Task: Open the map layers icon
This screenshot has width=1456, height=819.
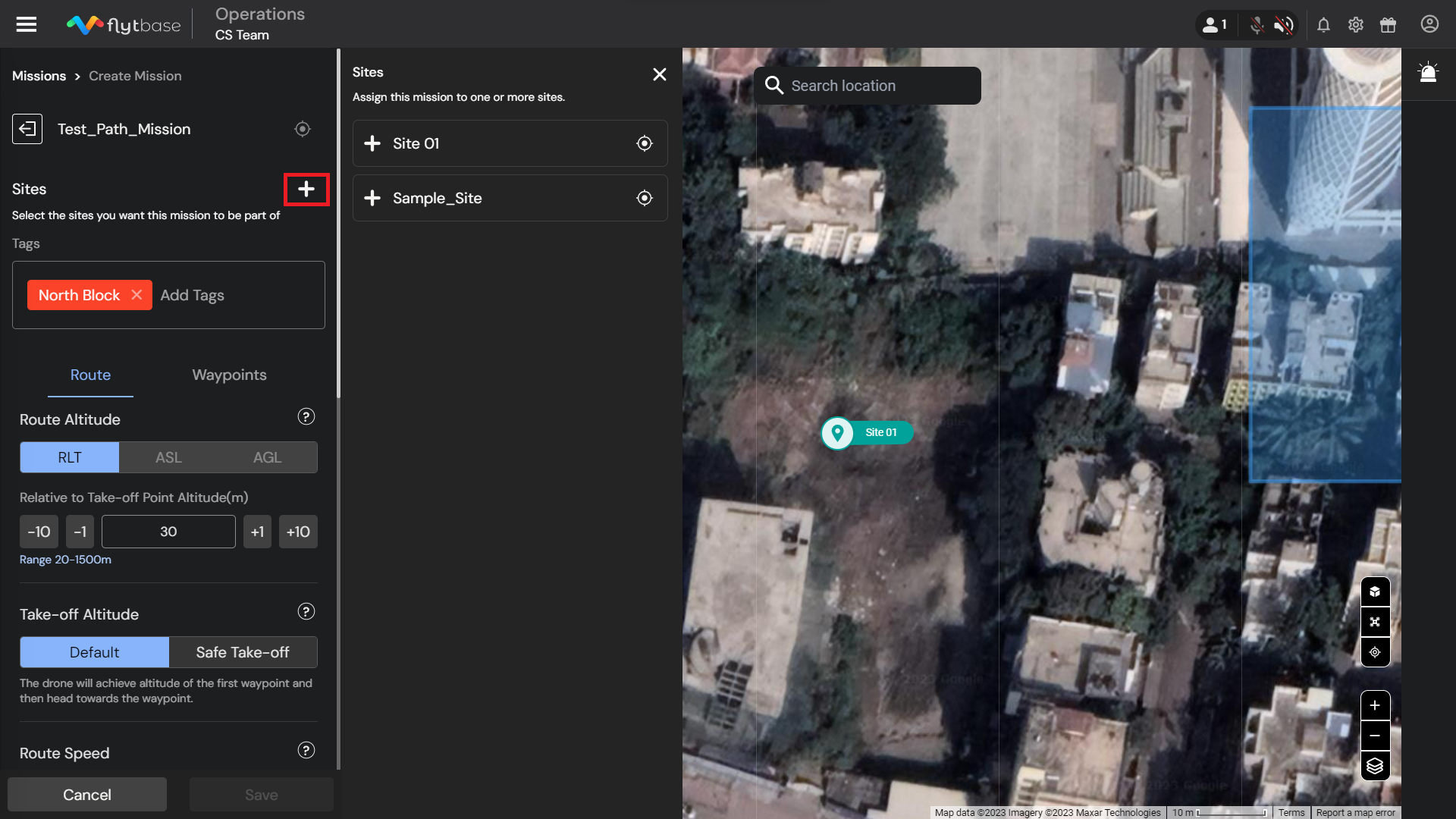Action: click(1375, 766)
